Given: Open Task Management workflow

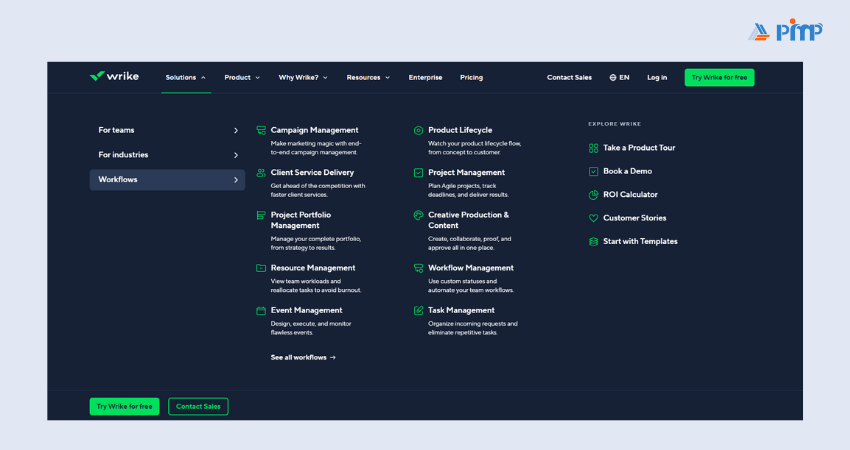Looking at the screenshot, I should pos(461,310).
